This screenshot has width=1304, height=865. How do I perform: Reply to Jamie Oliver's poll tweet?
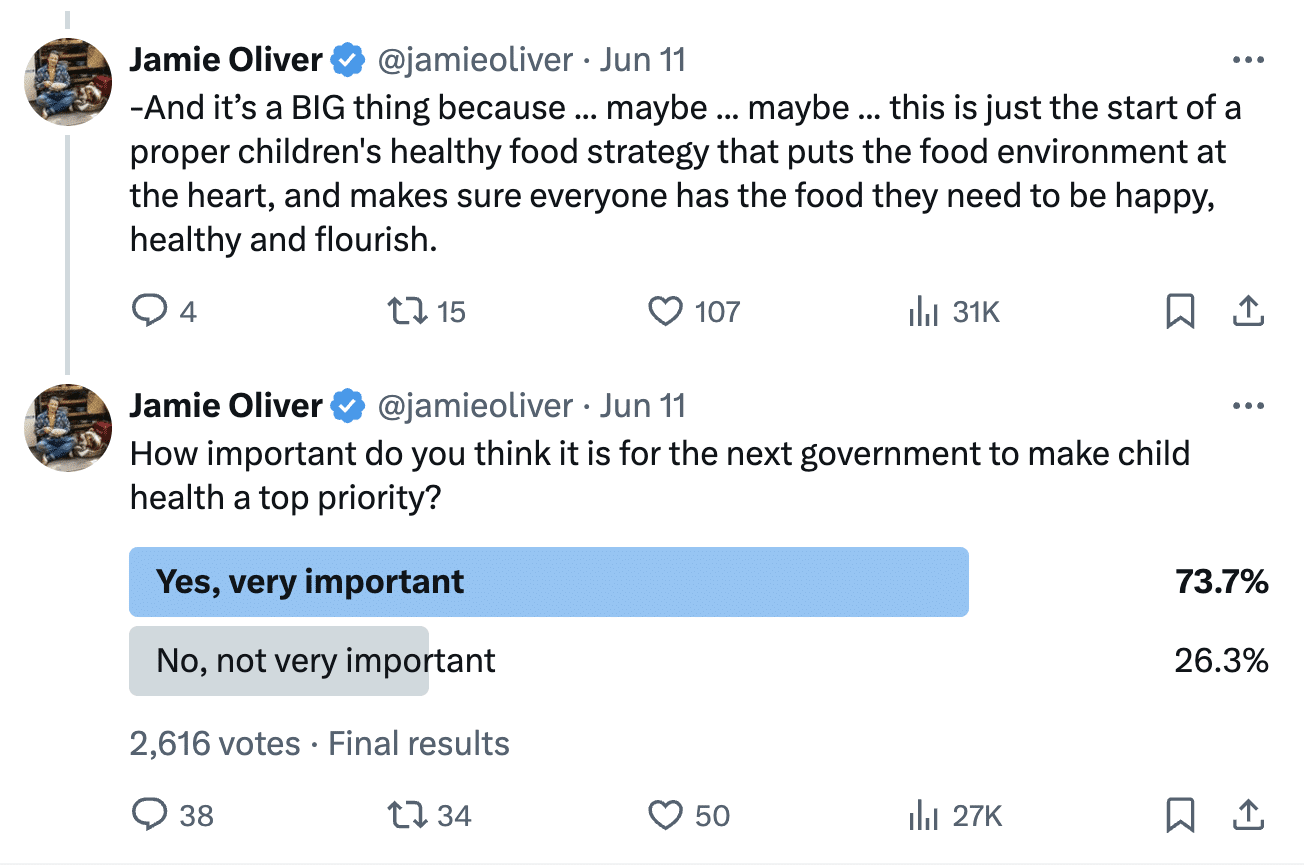tap(148, 815)
